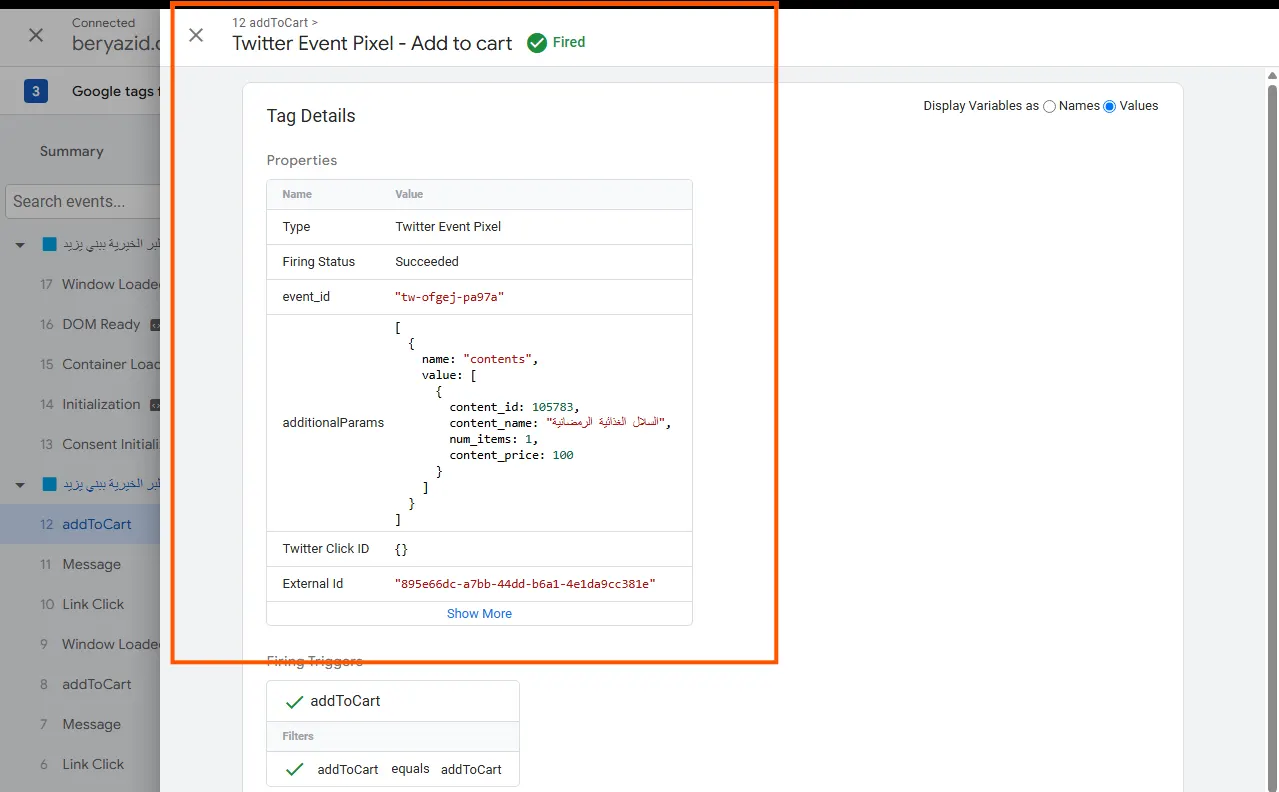This screenshot has width=1279, height=792.
Task: Select the Values radio button for variable display
Action: (x=1109, y=106)
